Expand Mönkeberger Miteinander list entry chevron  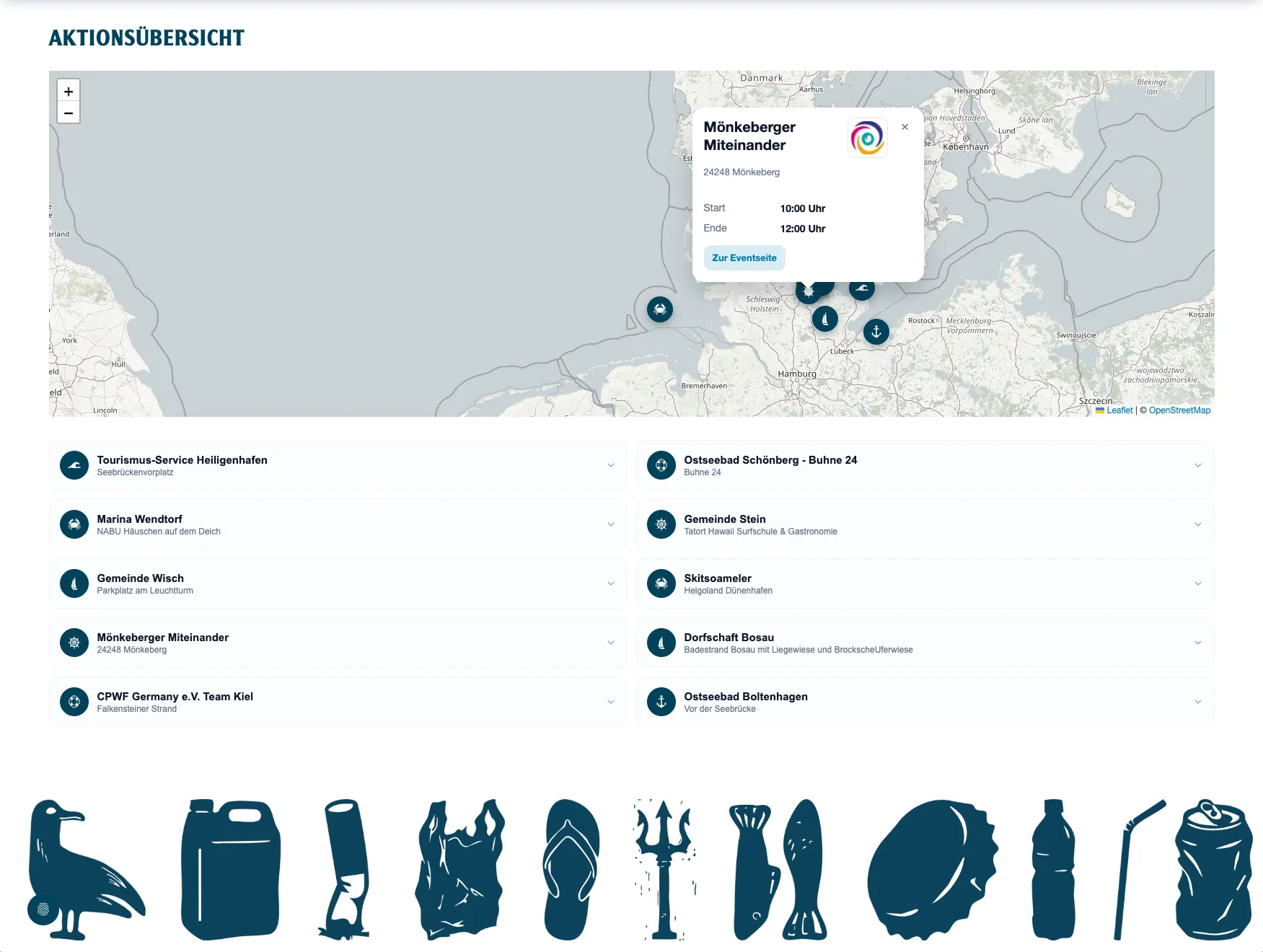(x=611, y=643)
